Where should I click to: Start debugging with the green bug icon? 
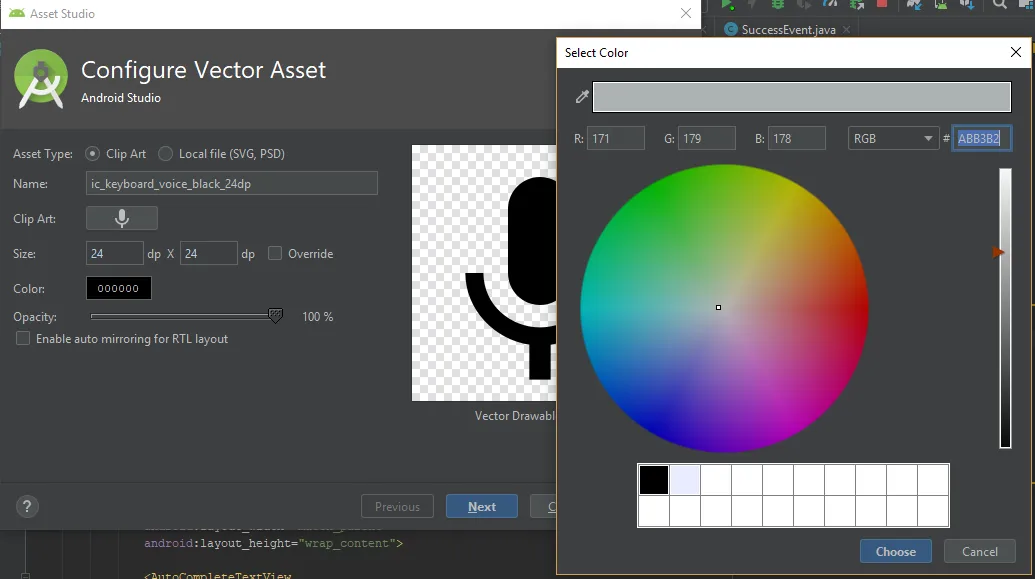pos(778,5)
